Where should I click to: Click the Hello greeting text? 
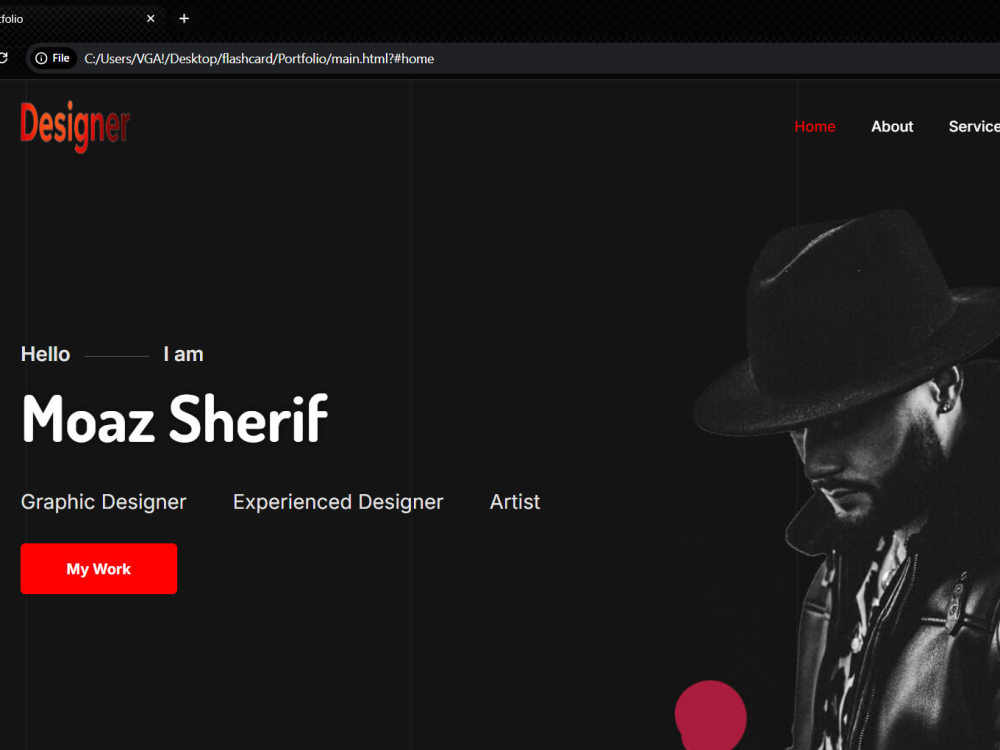(45, 354)
